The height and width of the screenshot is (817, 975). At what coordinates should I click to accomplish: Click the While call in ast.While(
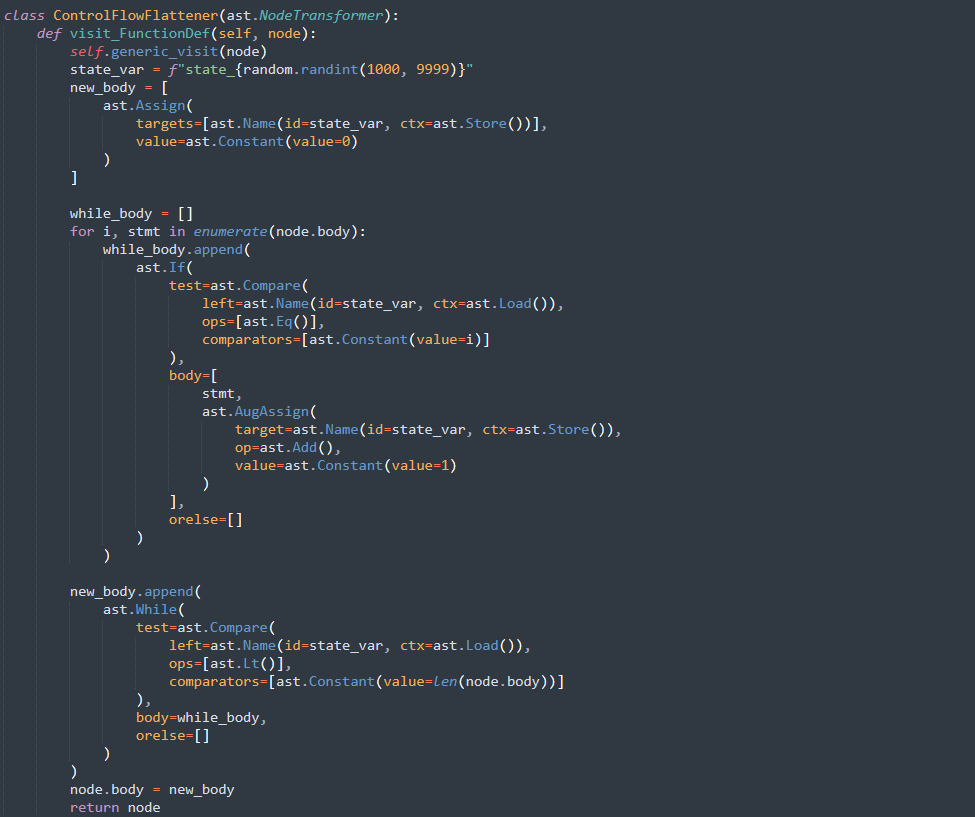156,610
